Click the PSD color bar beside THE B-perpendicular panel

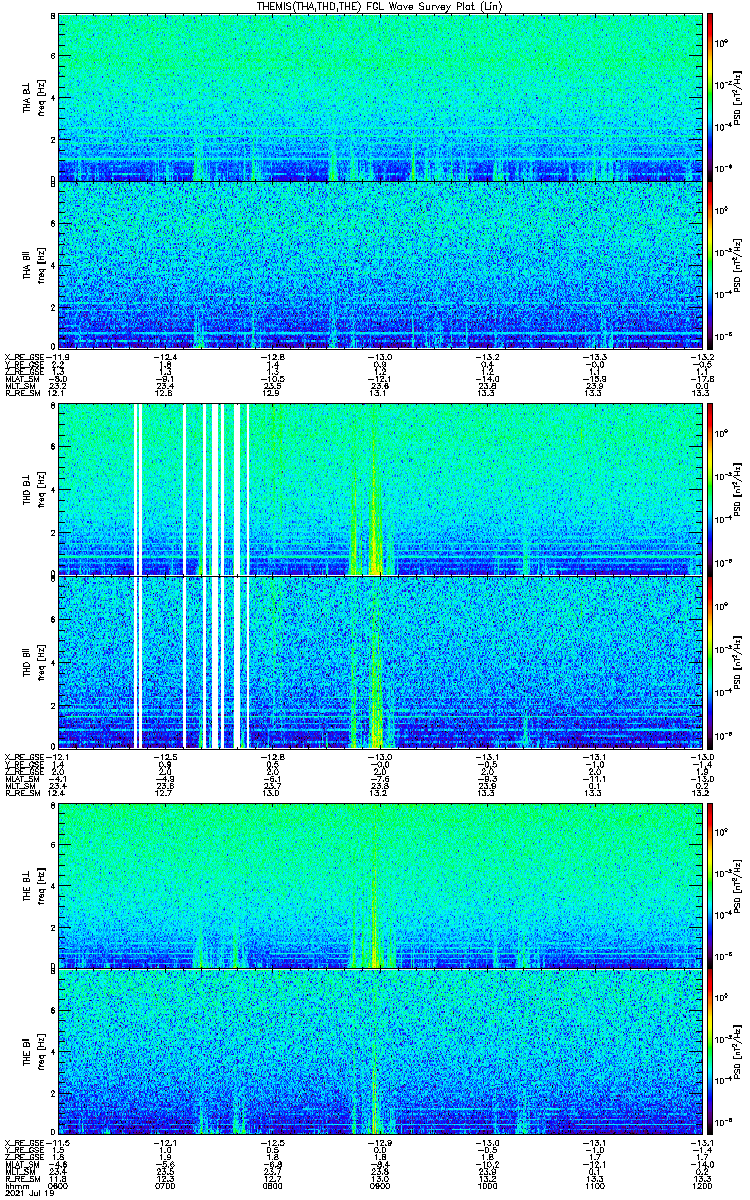tap(711, 885)
